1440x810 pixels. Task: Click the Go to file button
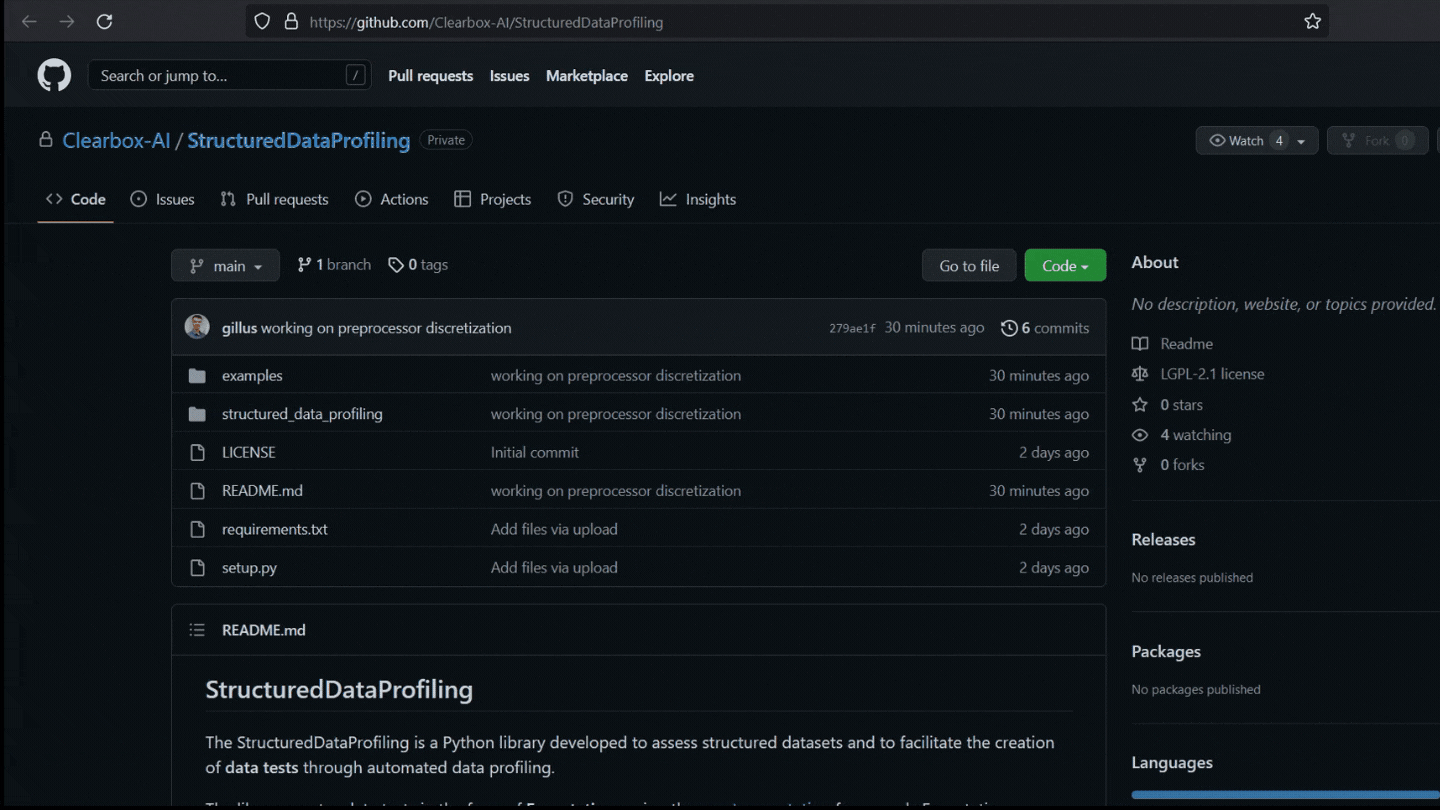(x=969, y=265)
